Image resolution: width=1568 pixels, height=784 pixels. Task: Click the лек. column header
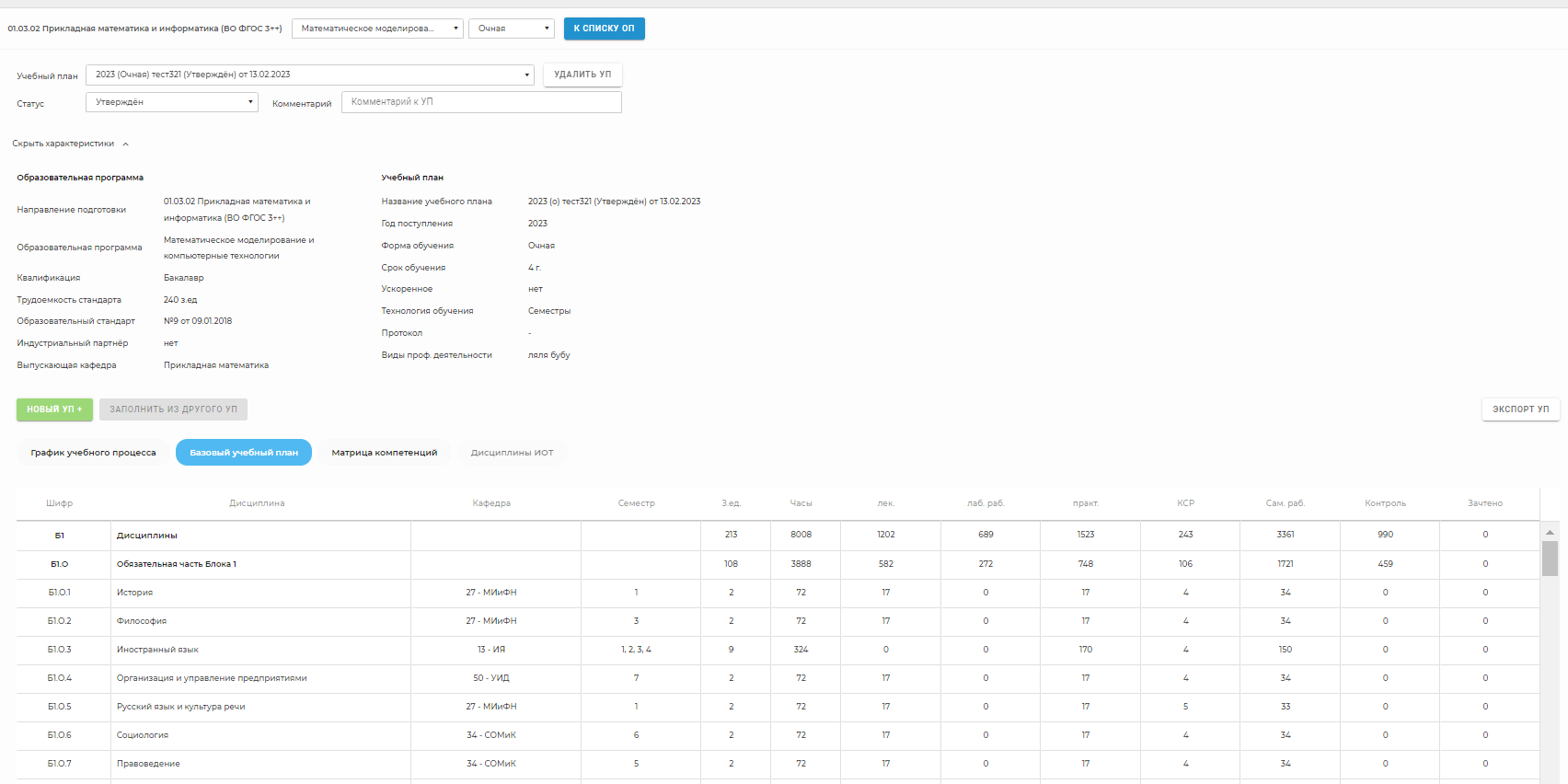(886, 503)
